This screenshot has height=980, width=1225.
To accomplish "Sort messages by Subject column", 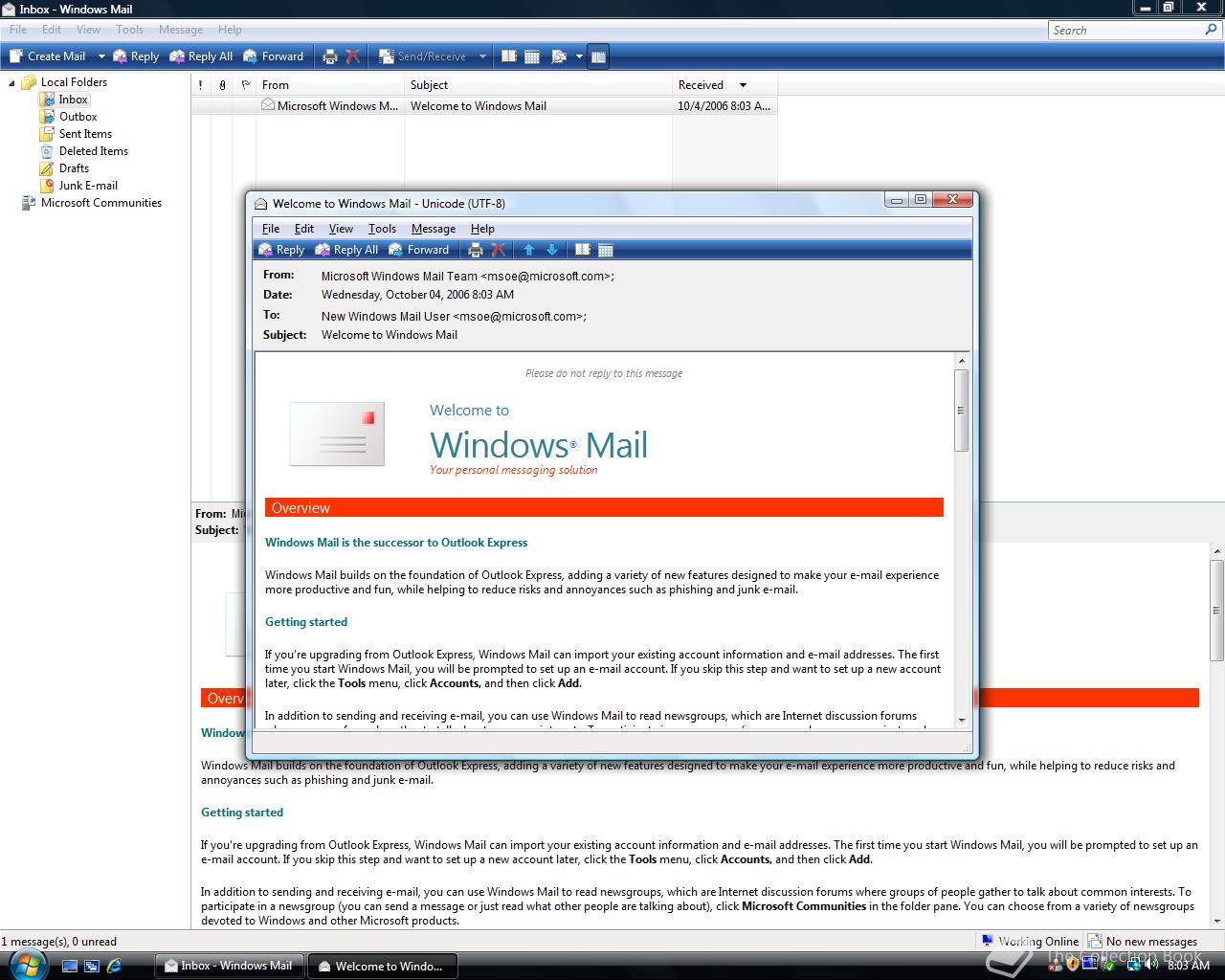I will click(538, 85).
